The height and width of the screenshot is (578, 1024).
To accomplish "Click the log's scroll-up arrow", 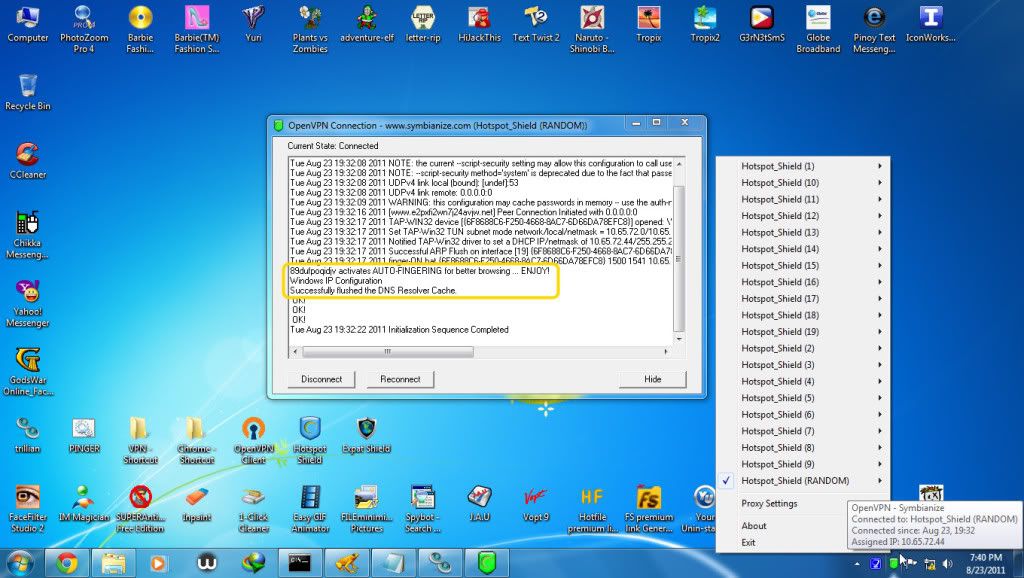I will click(x=679, y=163).
